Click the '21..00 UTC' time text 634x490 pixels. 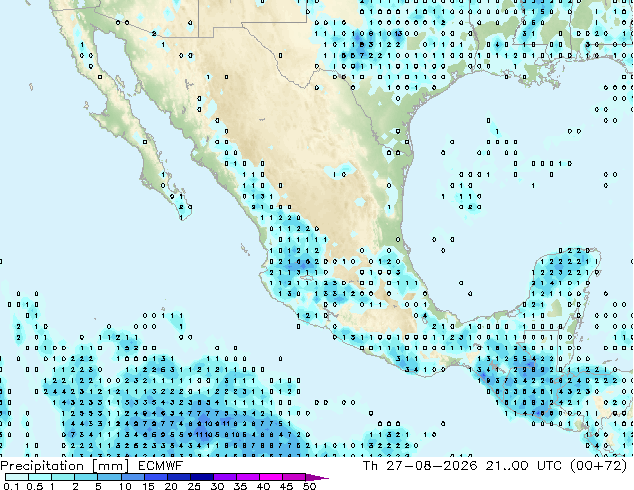coord(524,466)
